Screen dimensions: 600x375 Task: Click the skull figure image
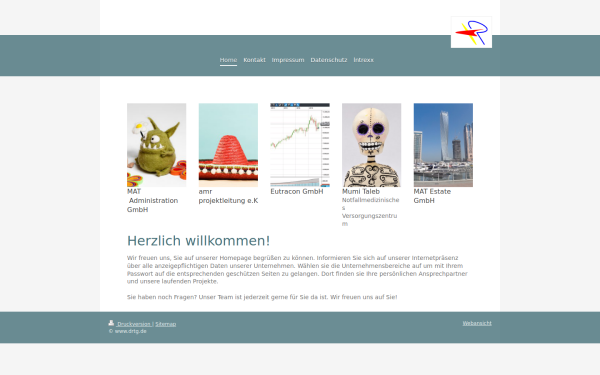point(372,145)
